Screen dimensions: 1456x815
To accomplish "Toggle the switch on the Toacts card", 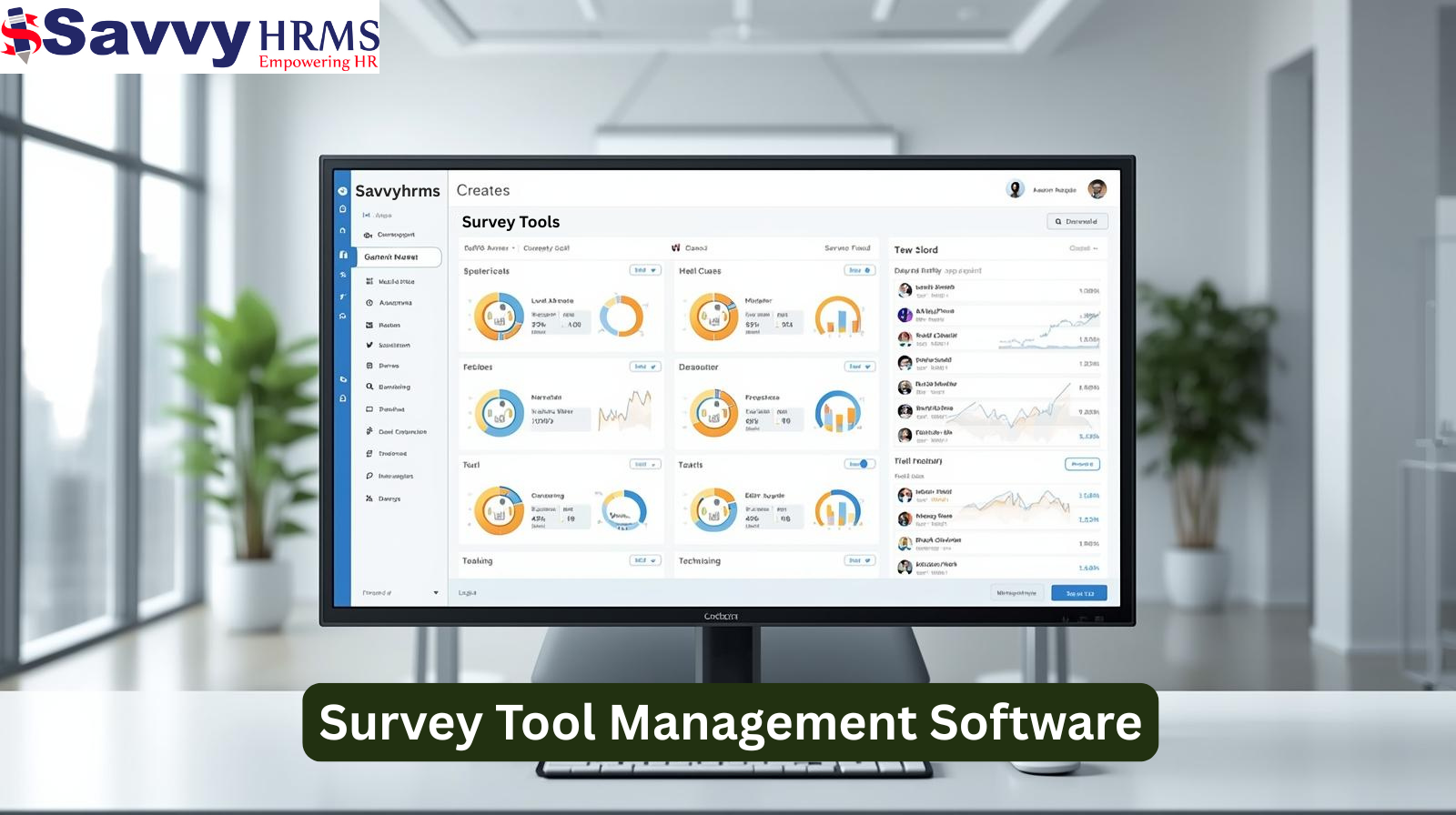I will 860,464.
